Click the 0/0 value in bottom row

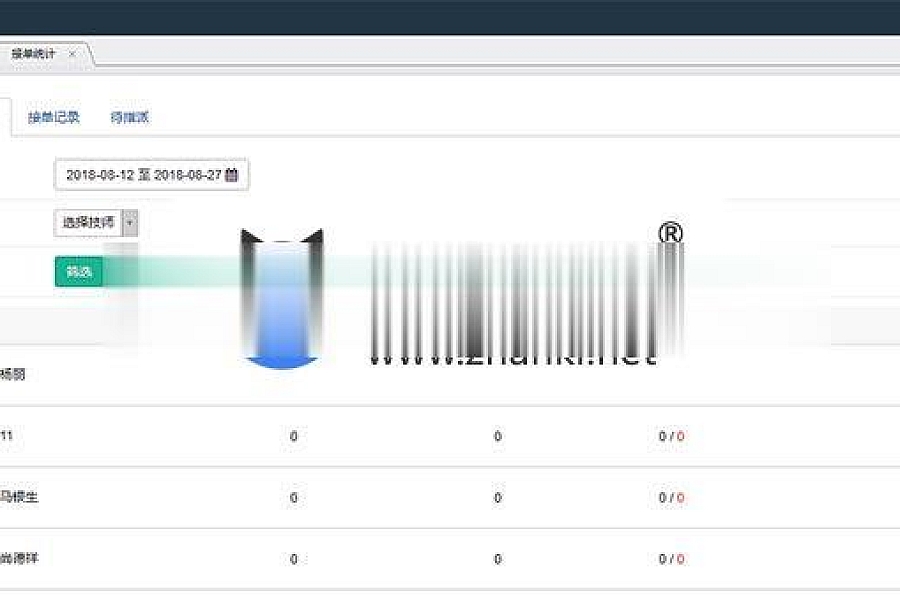[671, 559]
